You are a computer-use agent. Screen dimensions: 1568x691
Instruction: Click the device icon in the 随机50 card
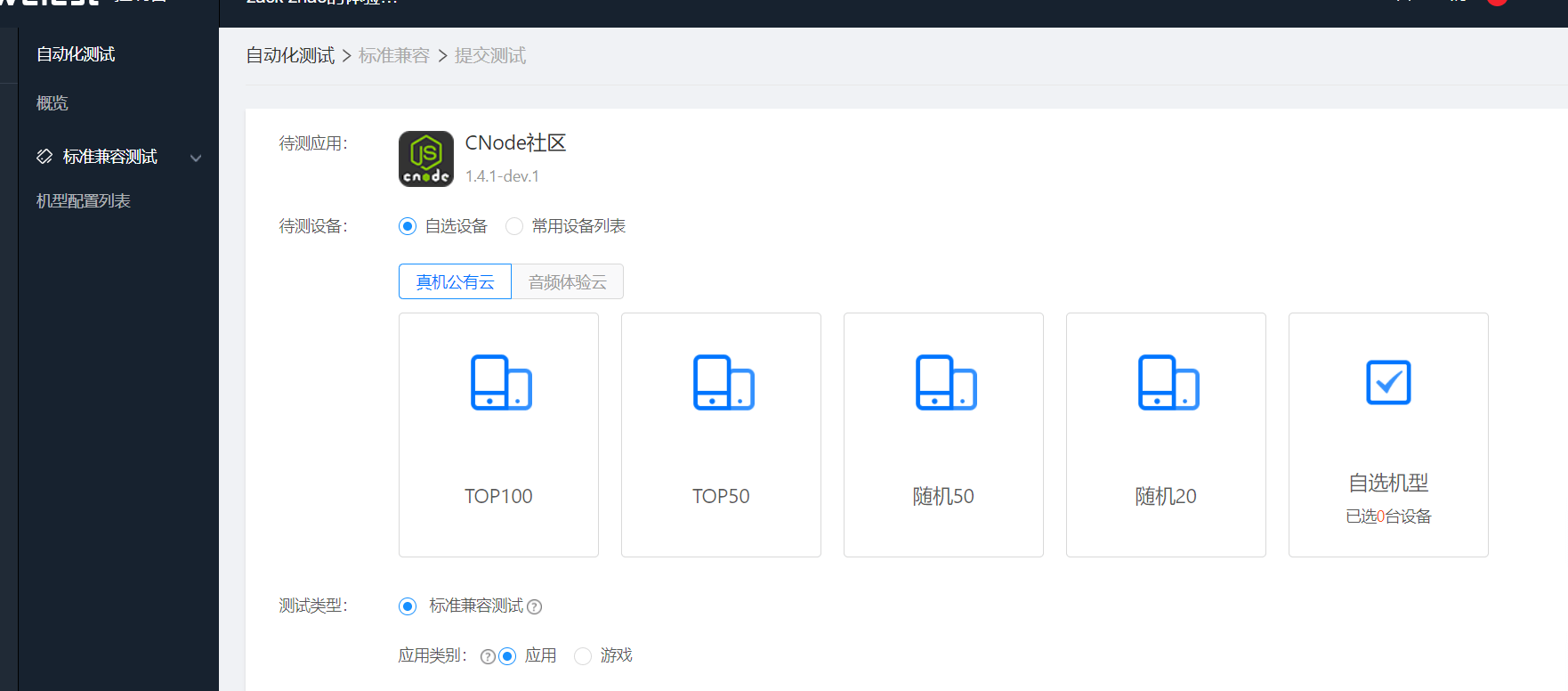(946, 382)
